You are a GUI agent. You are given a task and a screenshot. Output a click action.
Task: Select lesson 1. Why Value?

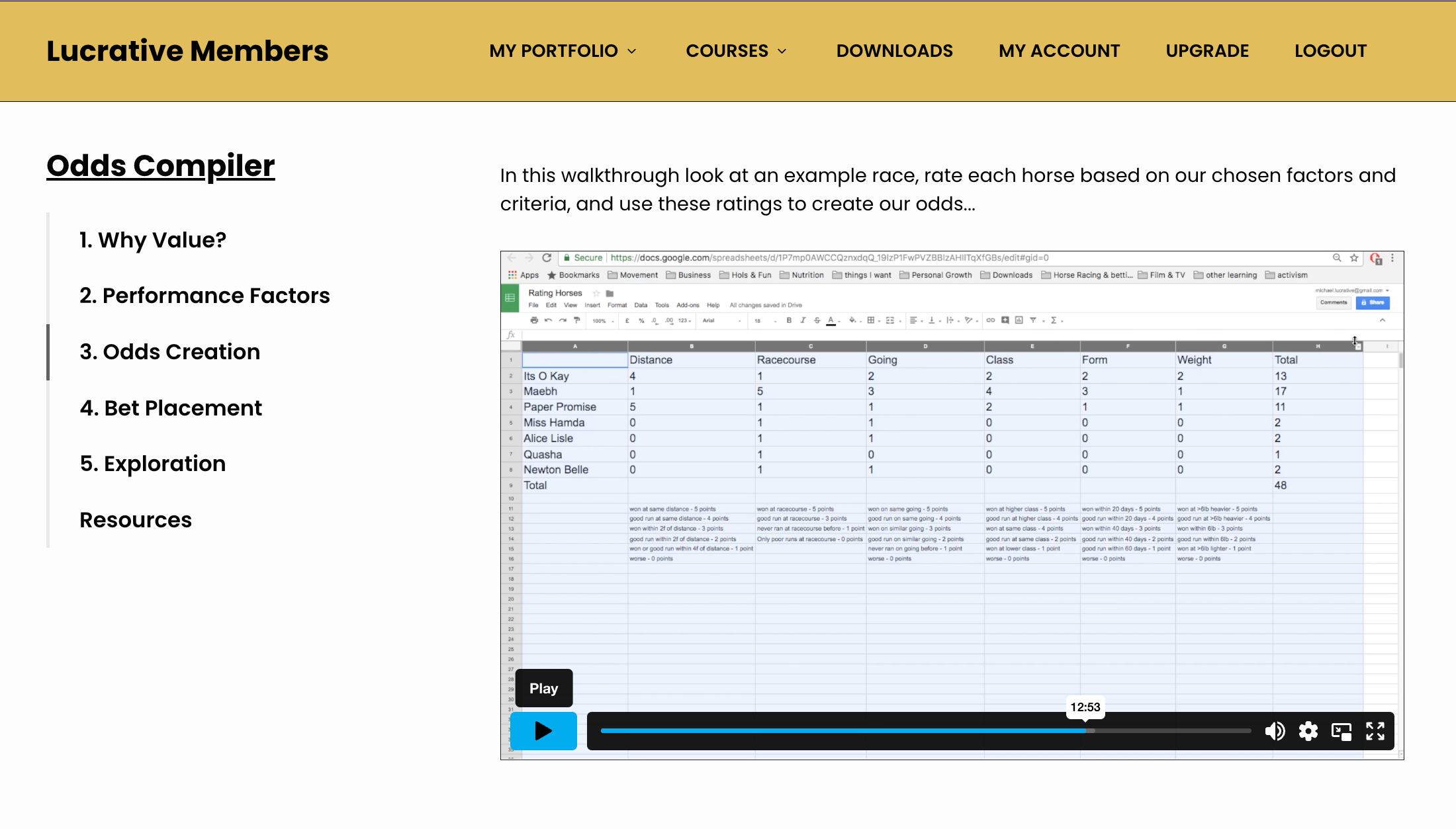(153, 240)
